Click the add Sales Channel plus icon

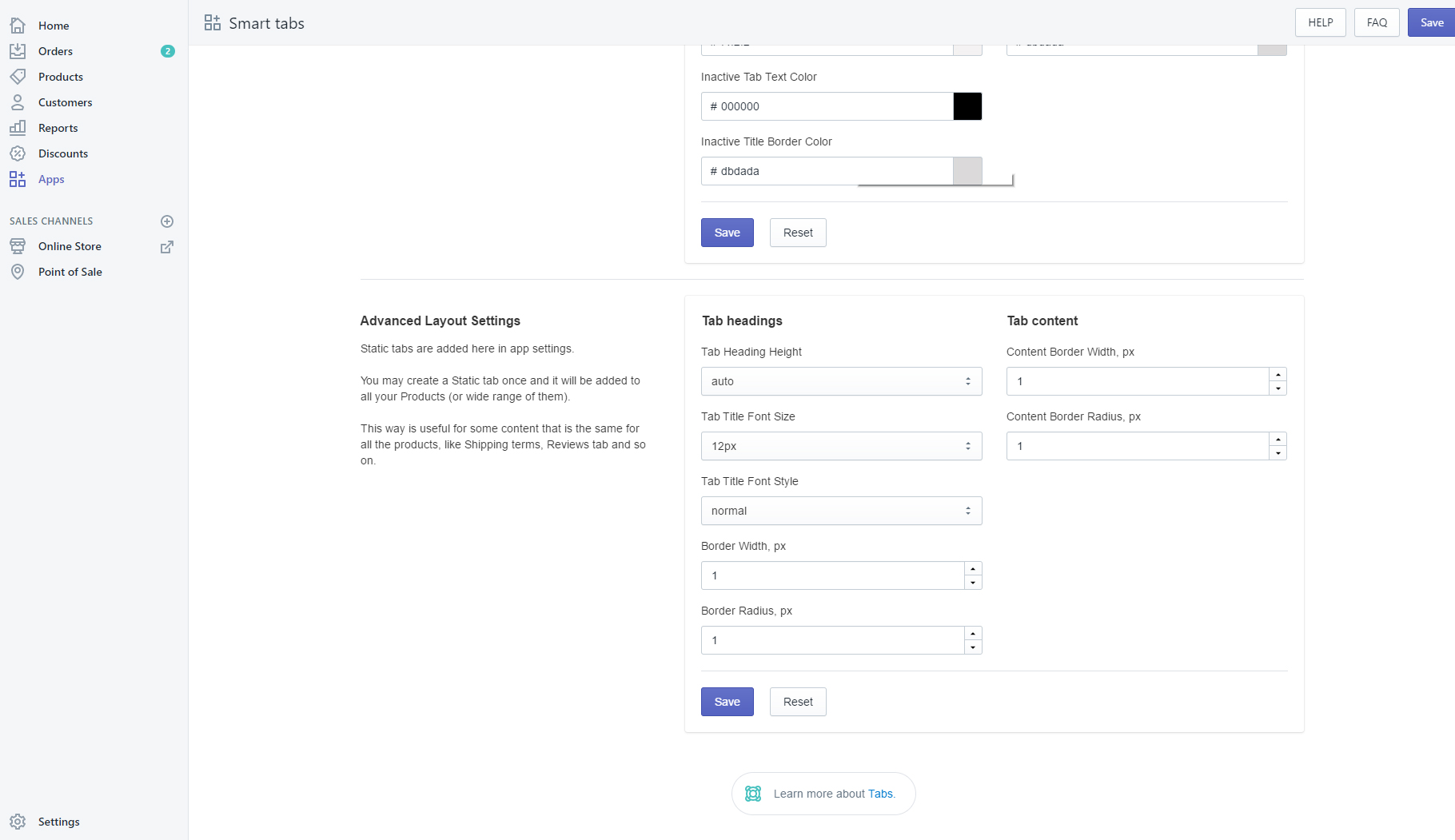tap(167, 221)
